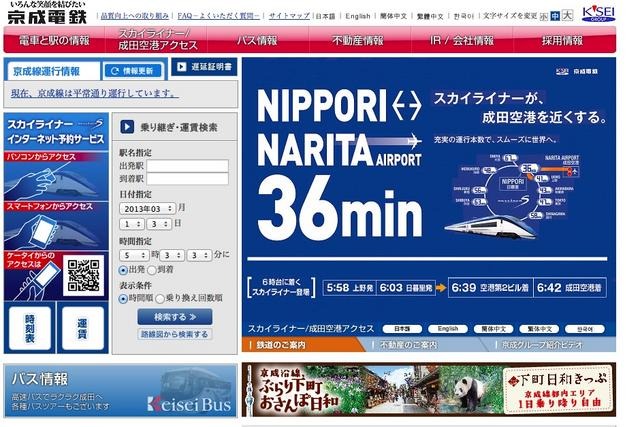The image size is (640, 427).
Task: Switch header language to Japanese
Action: pos(326,16)
